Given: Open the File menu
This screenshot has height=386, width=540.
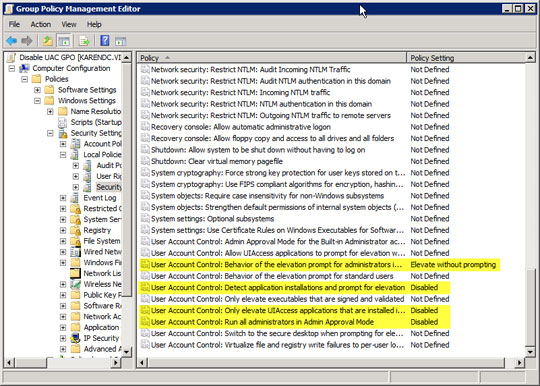Looking at the screenshot, I should pos(14,24).
